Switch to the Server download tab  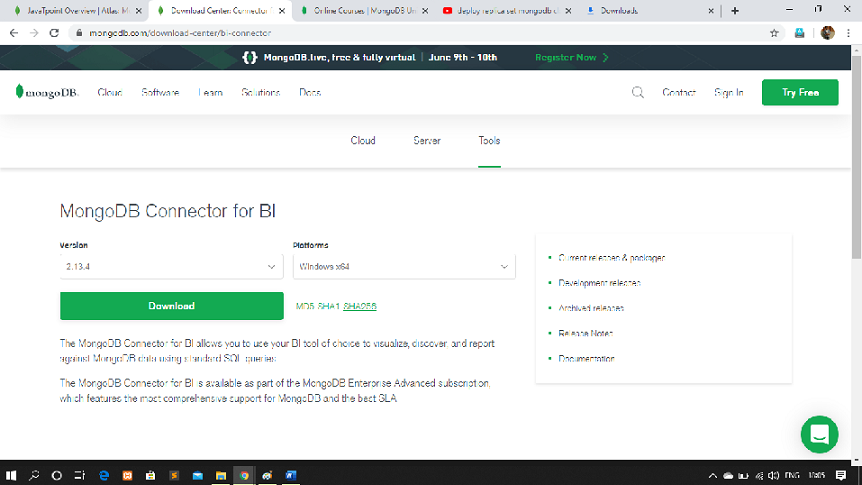click(427, 141)
